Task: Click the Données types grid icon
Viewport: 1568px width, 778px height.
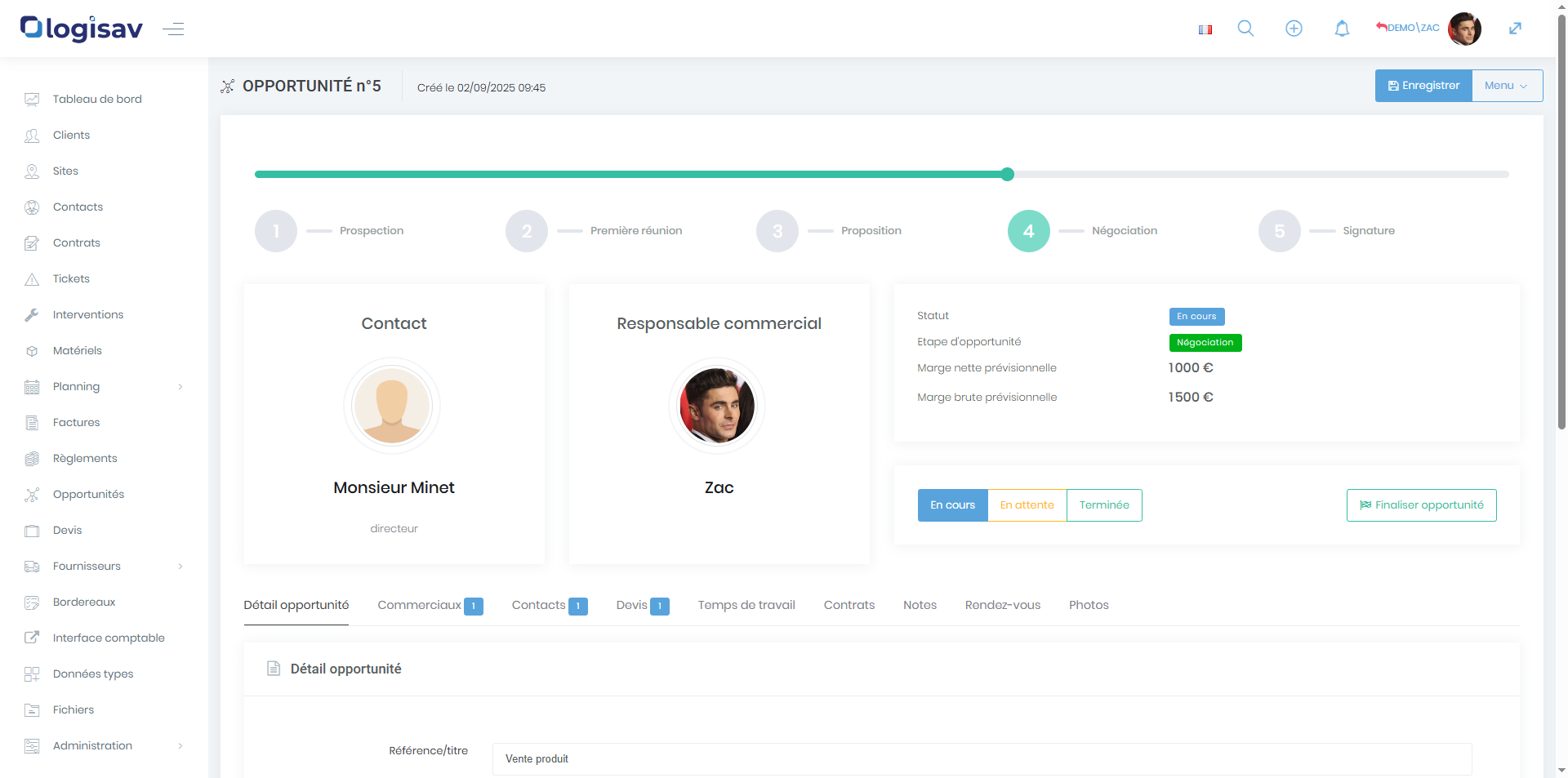Action: [x=32, y=674]
